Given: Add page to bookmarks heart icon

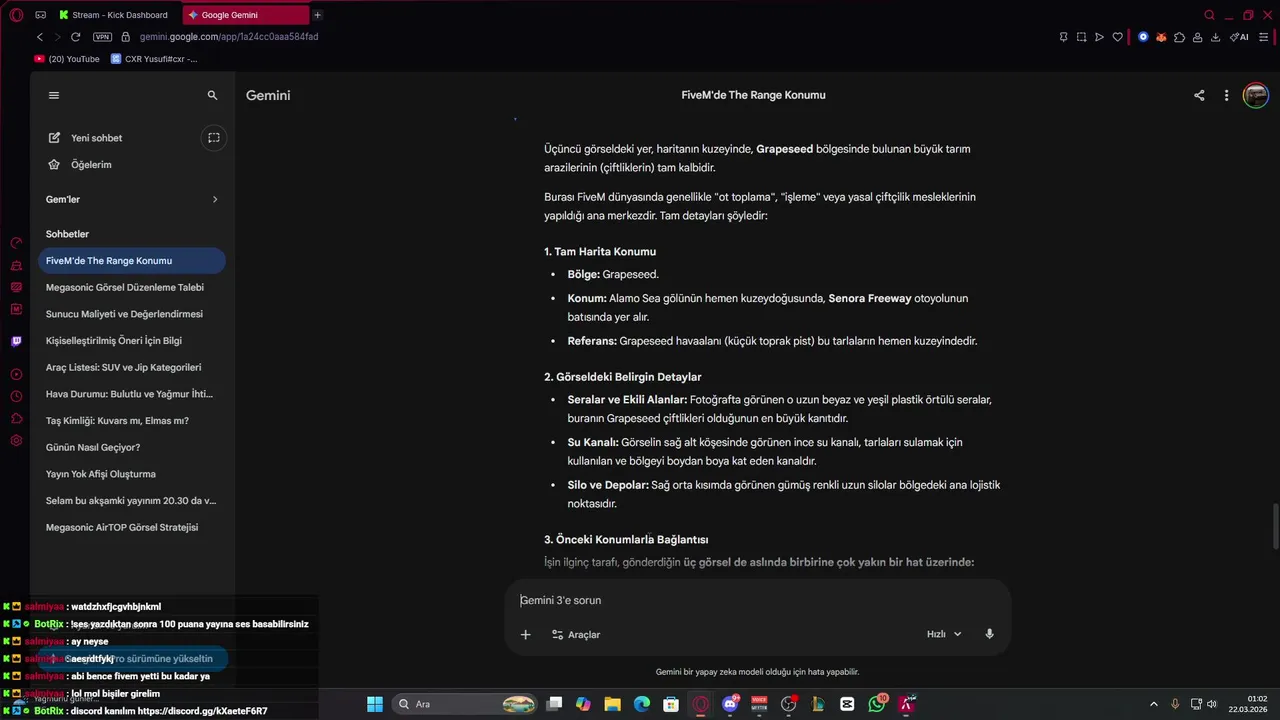Looking at the screenshot, I should (1117, 37).
